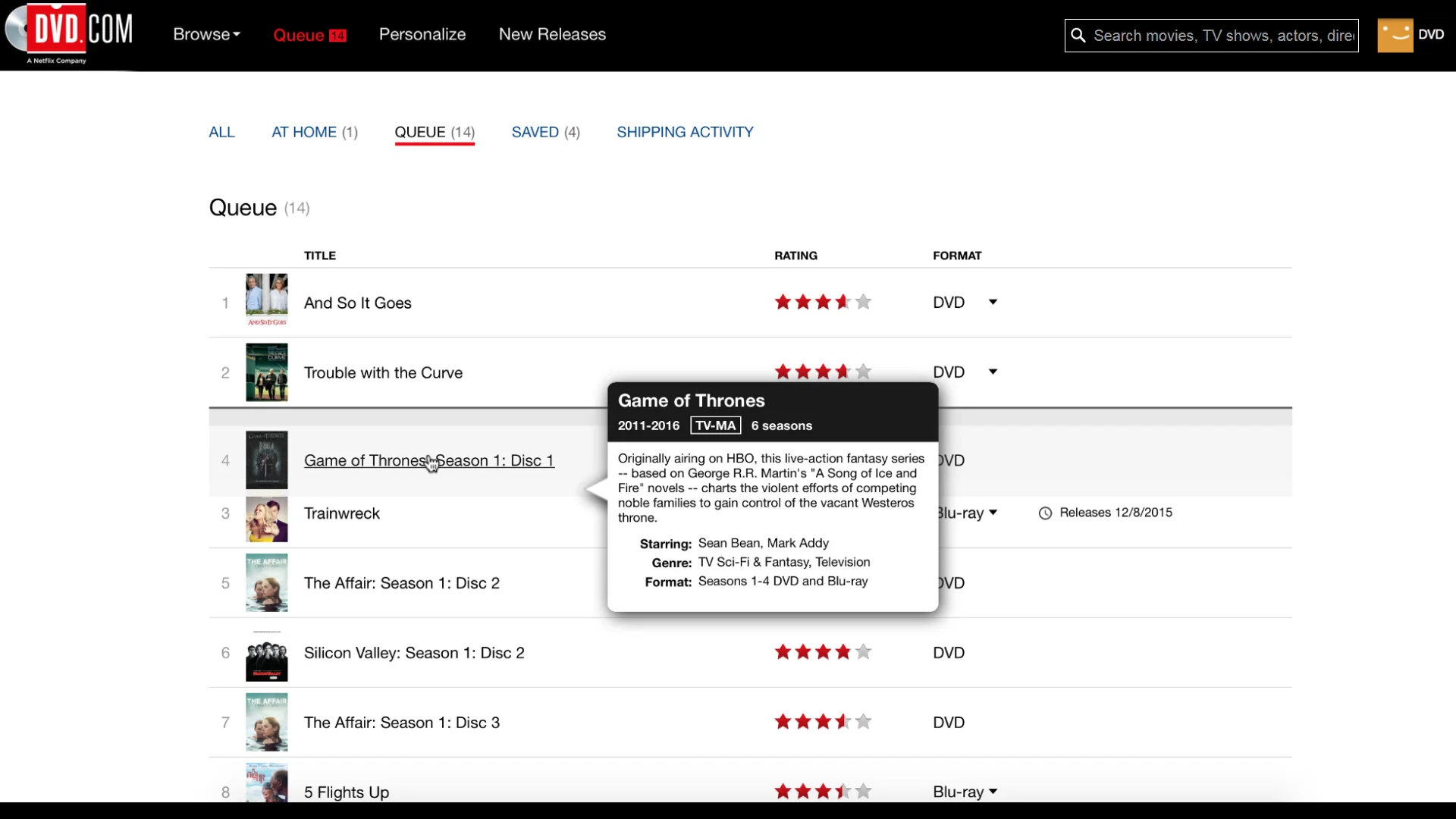Open format dropdown for Trouble with the Curve
This screenshot has width=1456, height=819.
[993, 372]
